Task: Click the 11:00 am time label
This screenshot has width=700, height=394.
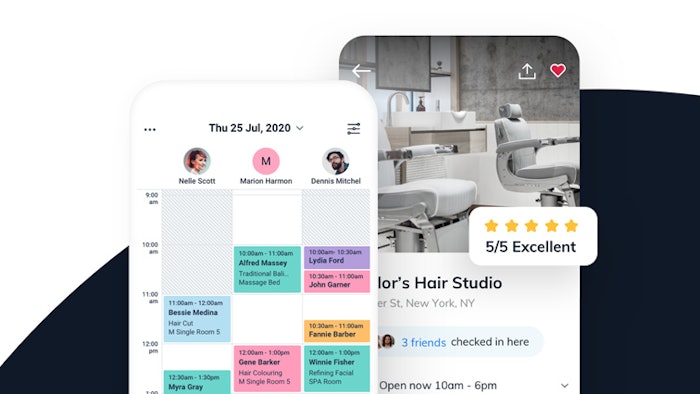Action: coord(150,297)
